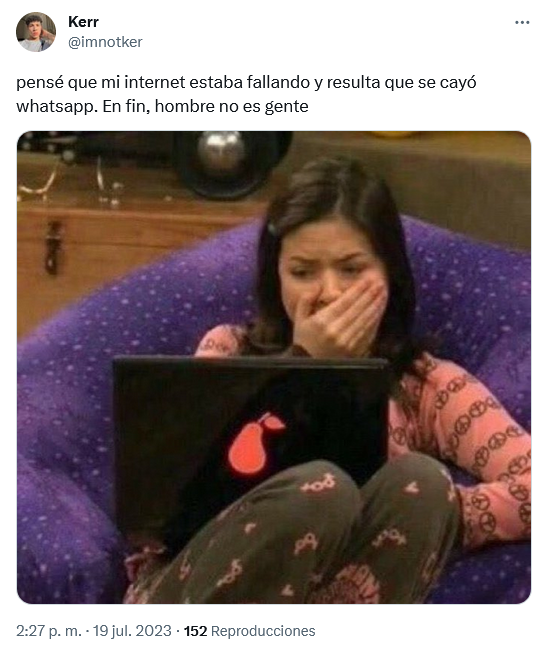This screenshot has width=548, height=649.
Task: Click the phrase hombre no es gente
Action: coord(231,106)
